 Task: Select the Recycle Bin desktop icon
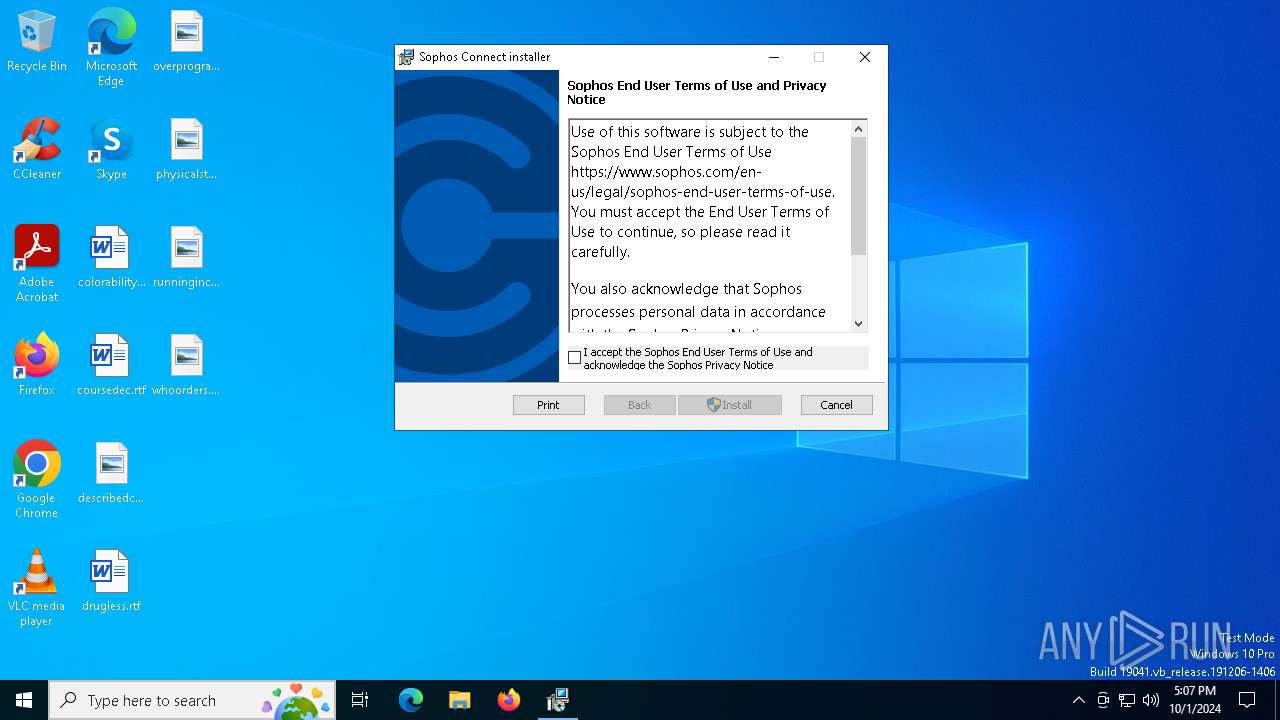(37, 42)
